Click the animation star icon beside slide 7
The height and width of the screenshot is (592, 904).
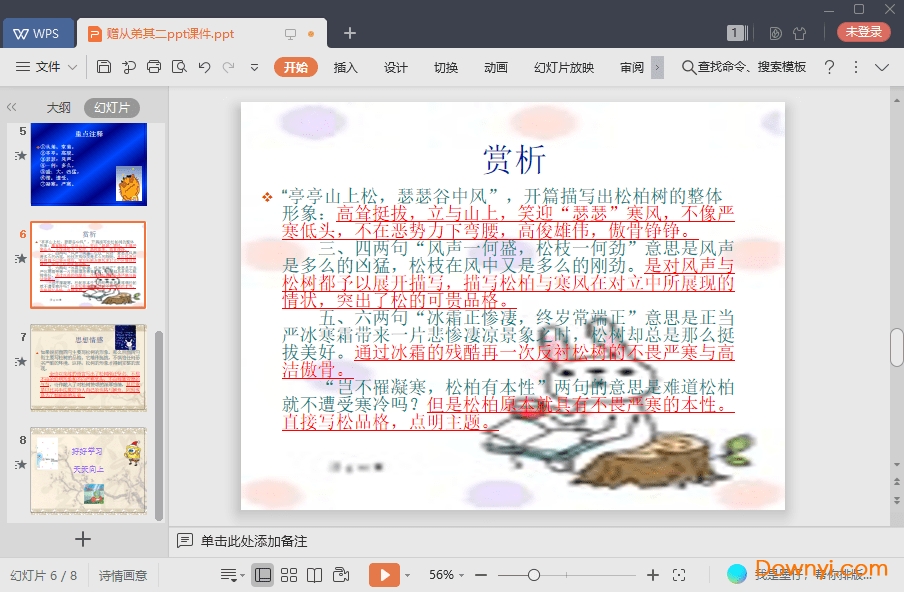coord(21,361)
